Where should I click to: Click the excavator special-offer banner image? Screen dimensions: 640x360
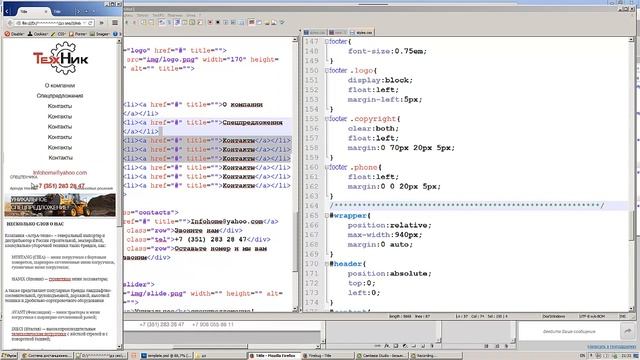pyautogui.click(x=60, y=205)
